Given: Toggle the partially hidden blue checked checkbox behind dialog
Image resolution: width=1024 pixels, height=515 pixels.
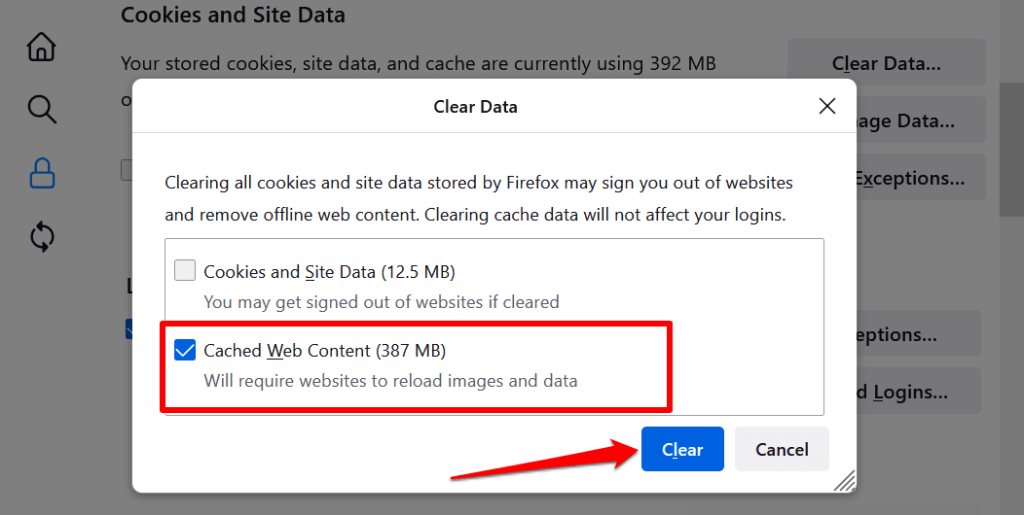Looking at the screenshot, I should (129, 329).
